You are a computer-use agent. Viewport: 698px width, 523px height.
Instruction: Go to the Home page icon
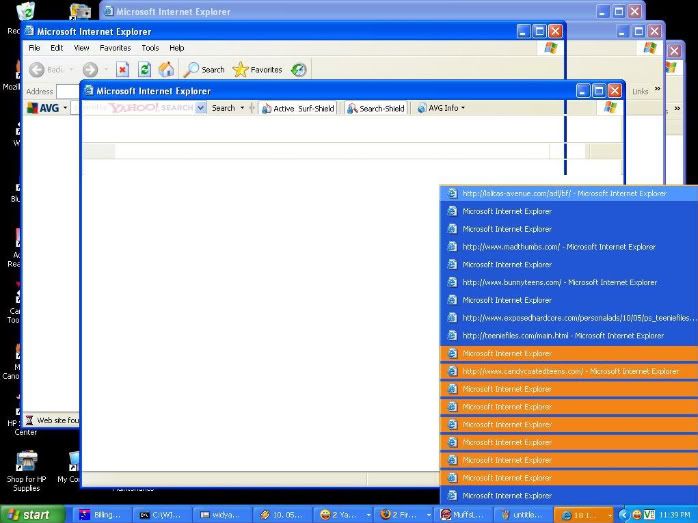click(x=166, y=69)
